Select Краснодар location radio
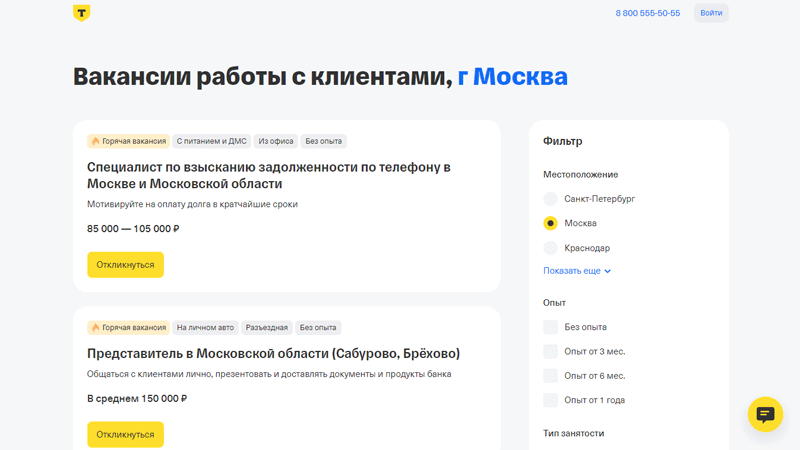800x450 pixels. (550, 248)
